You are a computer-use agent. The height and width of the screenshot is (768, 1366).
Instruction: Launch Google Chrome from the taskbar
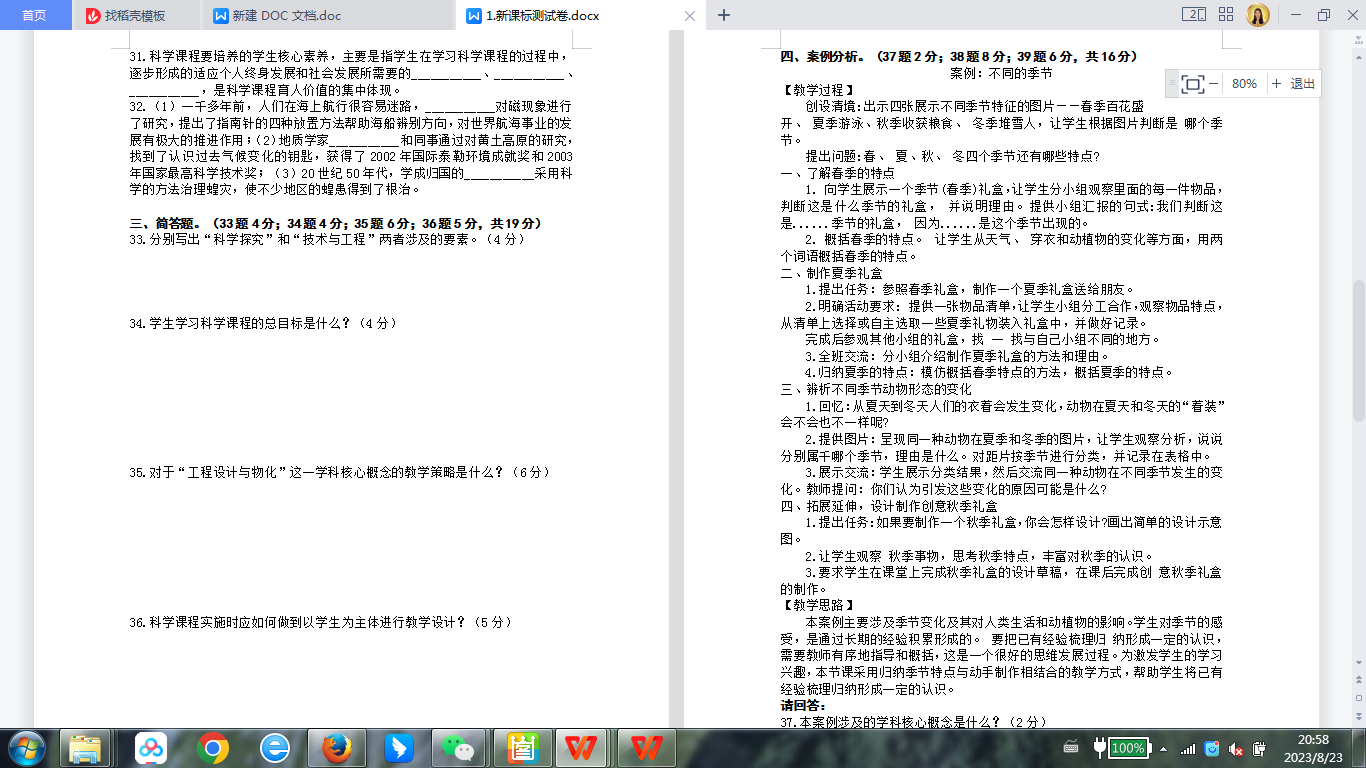tap(213, 747)
